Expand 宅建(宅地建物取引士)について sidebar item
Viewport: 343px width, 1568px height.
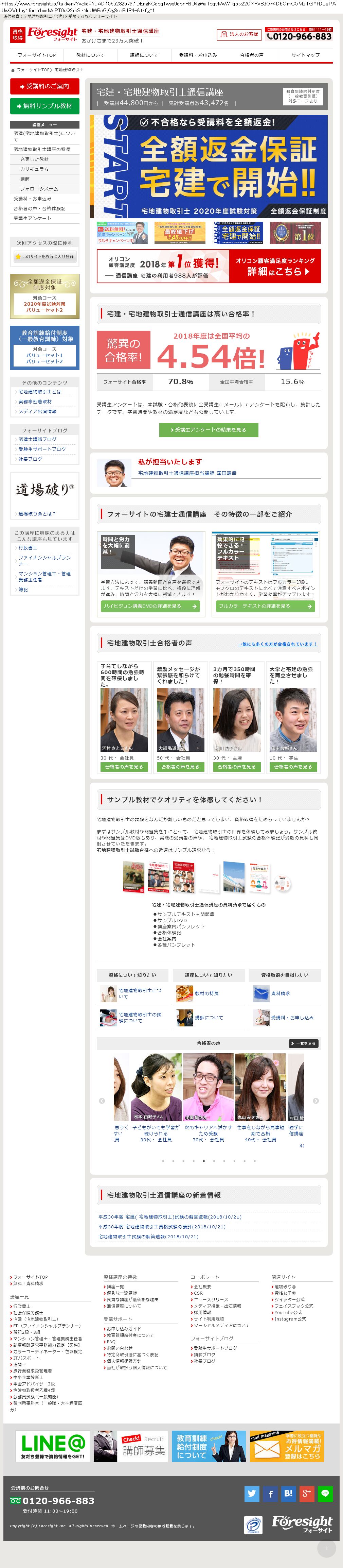45,136
